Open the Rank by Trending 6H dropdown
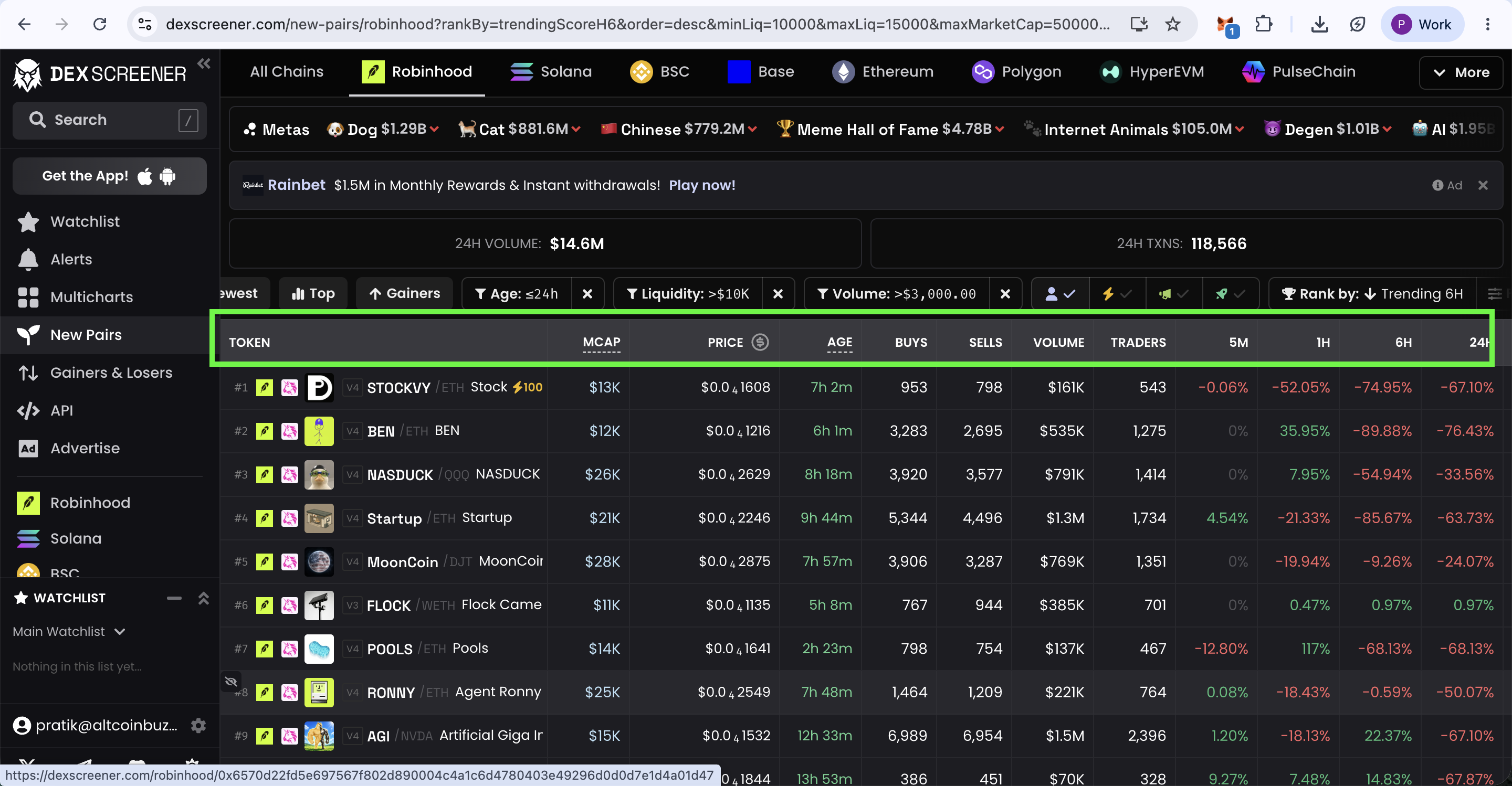This screenshot has width=1512, height=786. coord(1372,294)
